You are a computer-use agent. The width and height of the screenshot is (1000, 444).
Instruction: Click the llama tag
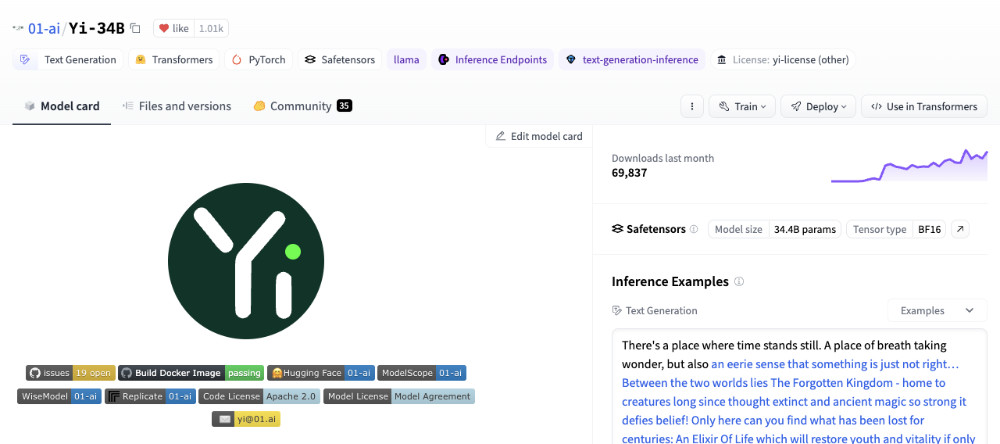406,60
